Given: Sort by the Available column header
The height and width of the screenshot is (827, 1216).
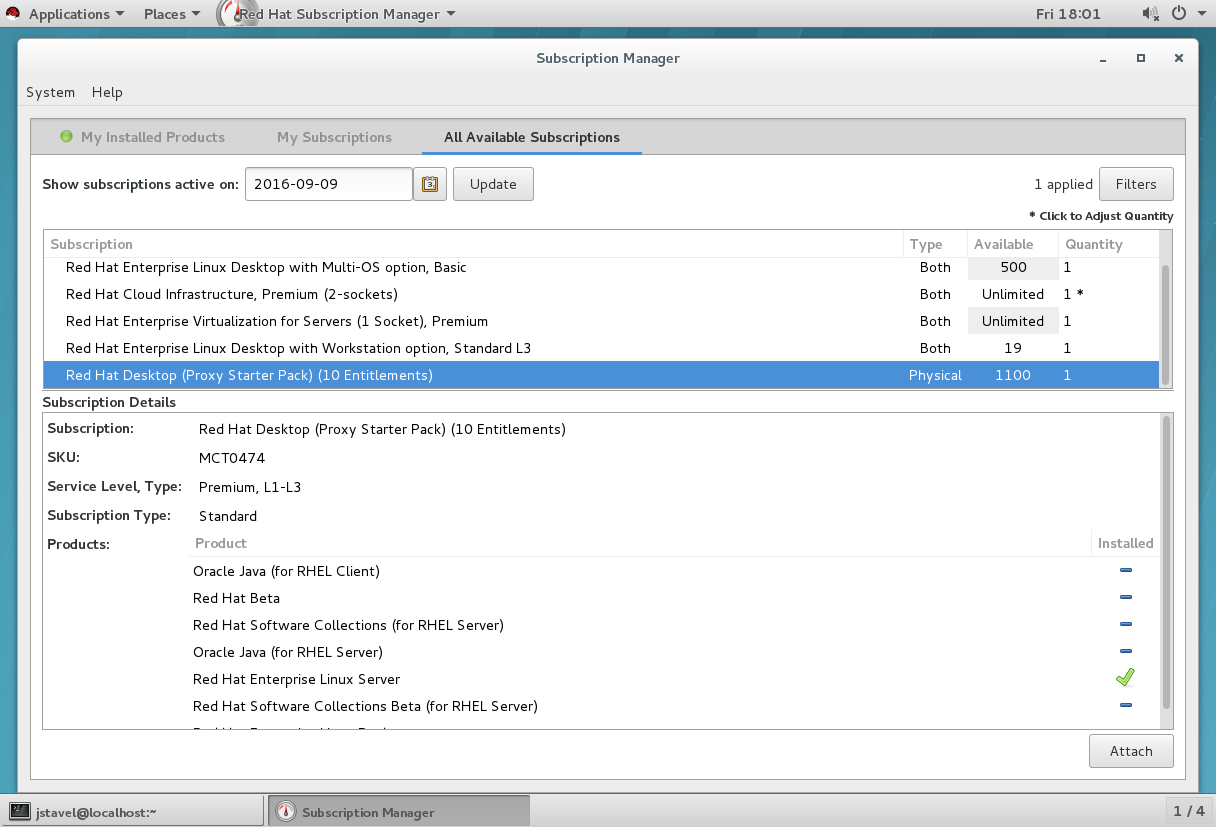Looking at the screenshot, I should [1013, 244].
